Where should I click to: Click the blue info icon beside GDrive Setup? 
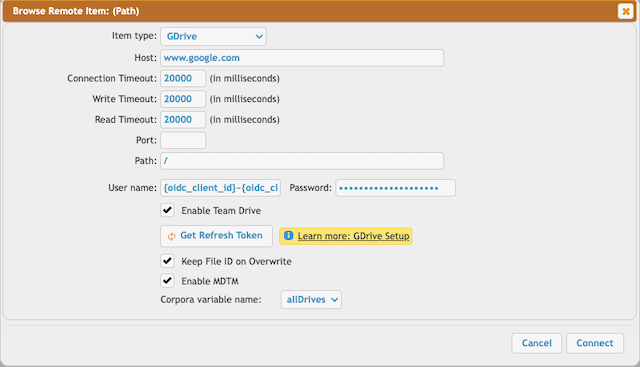coord(288,236)
